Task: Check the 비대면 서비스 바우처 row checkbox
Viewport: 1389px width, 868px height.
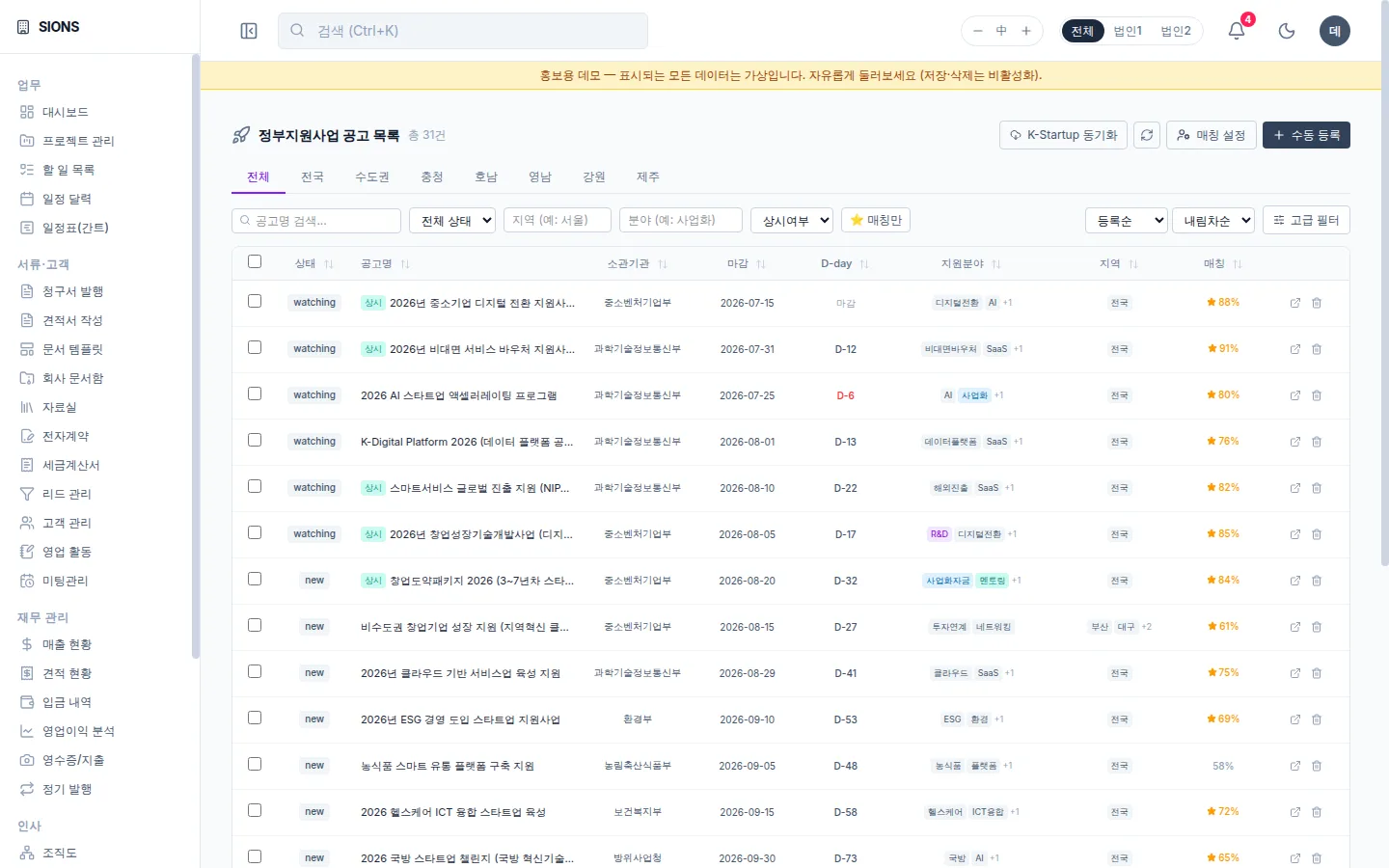Action: tap(255, 347)
